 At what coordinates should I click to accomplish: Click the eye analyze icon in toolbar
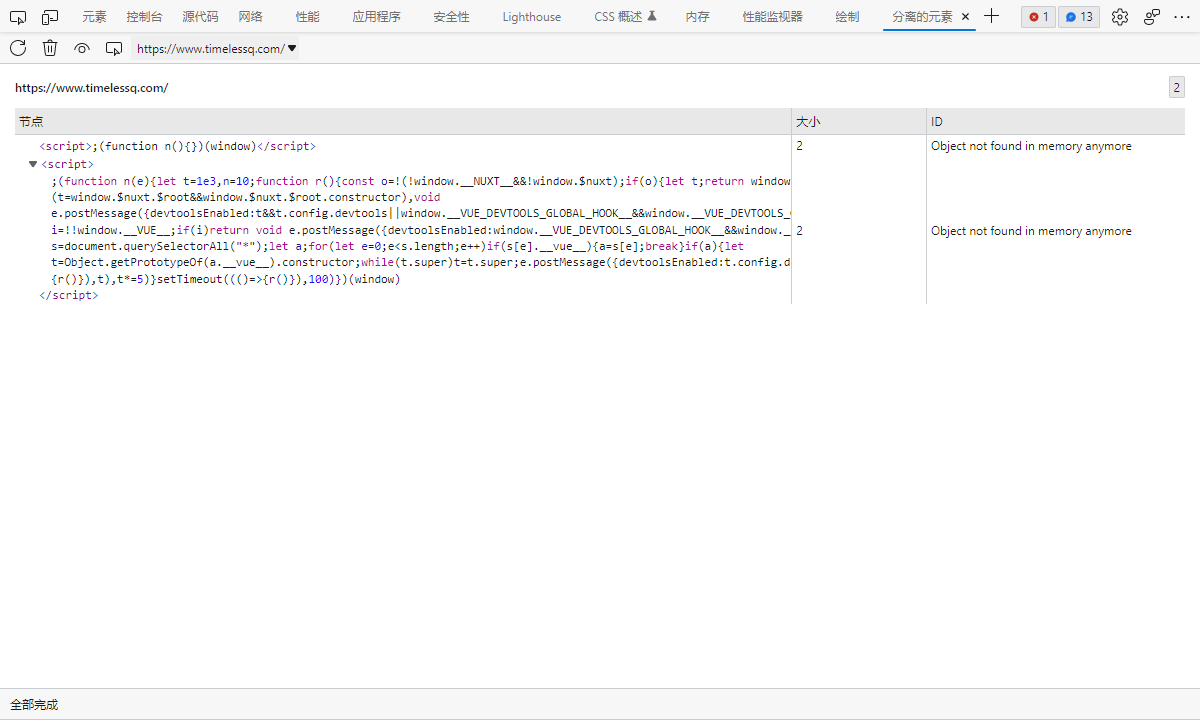[82, 48]
